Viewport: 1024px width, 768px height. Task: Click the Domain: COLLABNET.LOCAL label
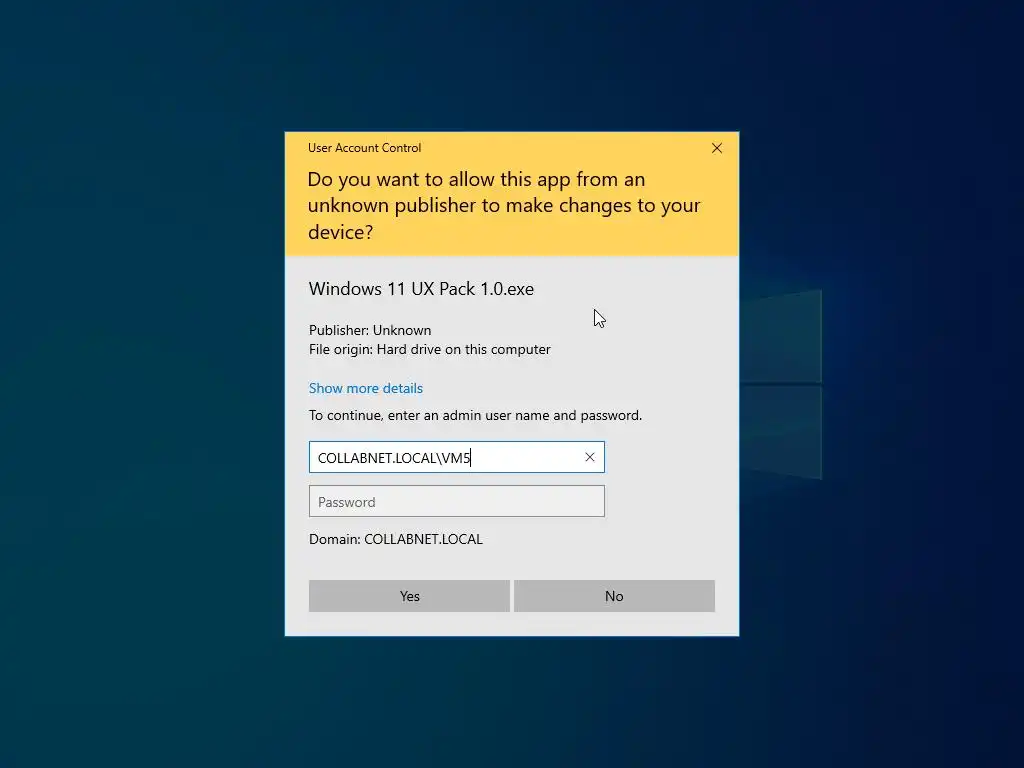click(396, 539)
